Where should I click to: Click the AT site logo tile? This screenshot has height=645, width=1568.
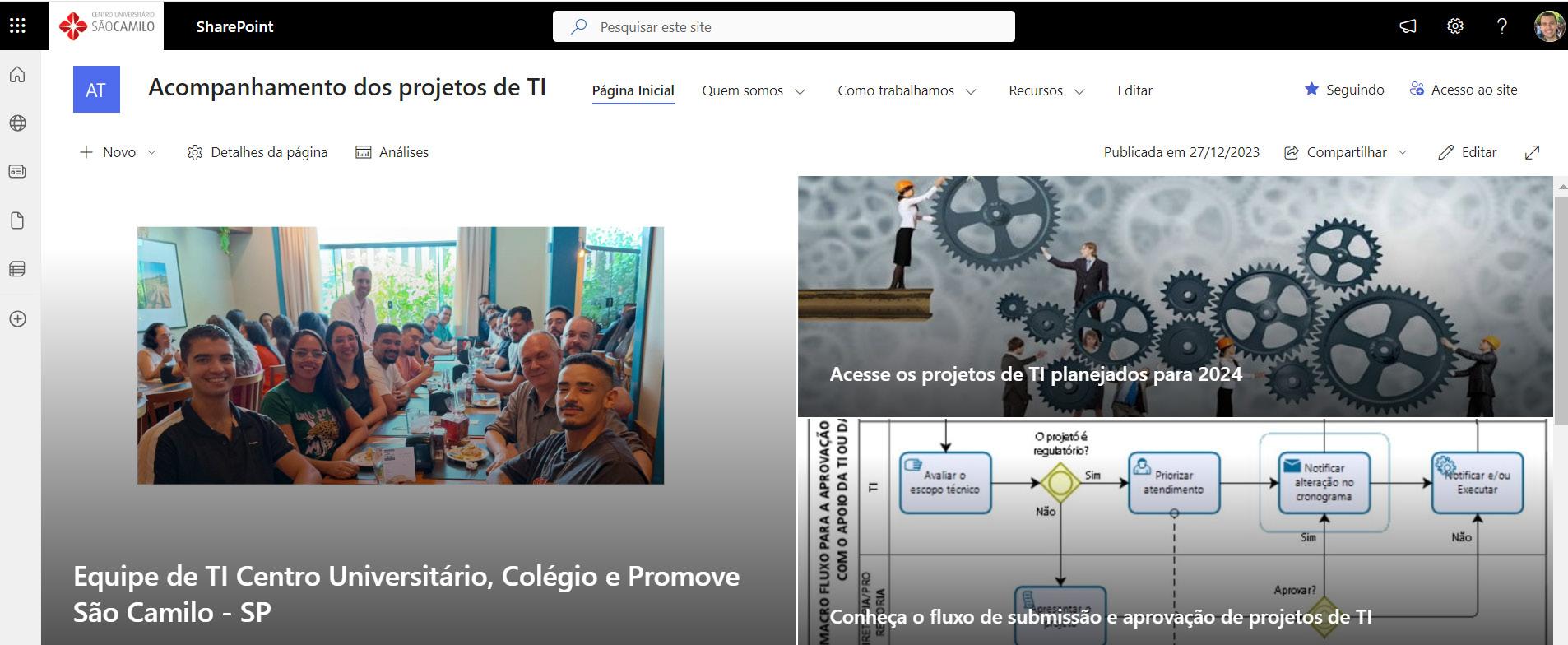[x=96, y=89]
